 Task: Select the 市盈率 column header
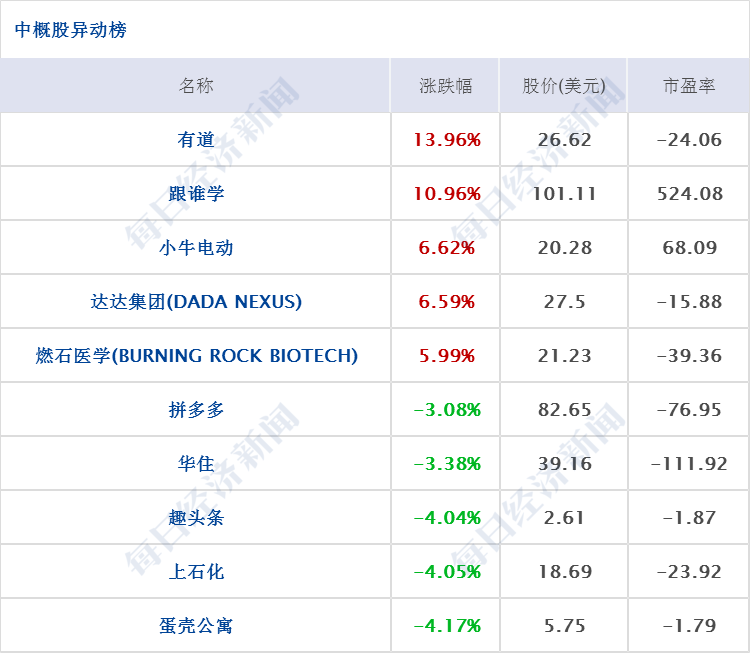[689, 86]
